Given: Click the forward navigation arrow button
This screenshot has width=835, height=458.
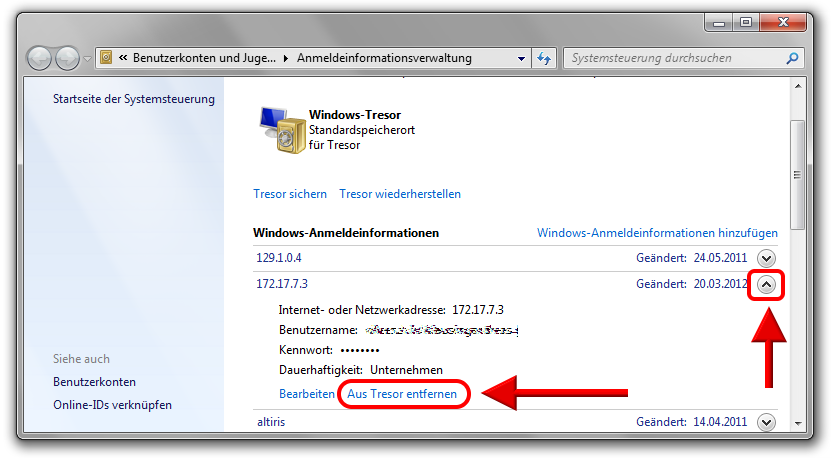Looking at the screenshot, I should point(67,58).
